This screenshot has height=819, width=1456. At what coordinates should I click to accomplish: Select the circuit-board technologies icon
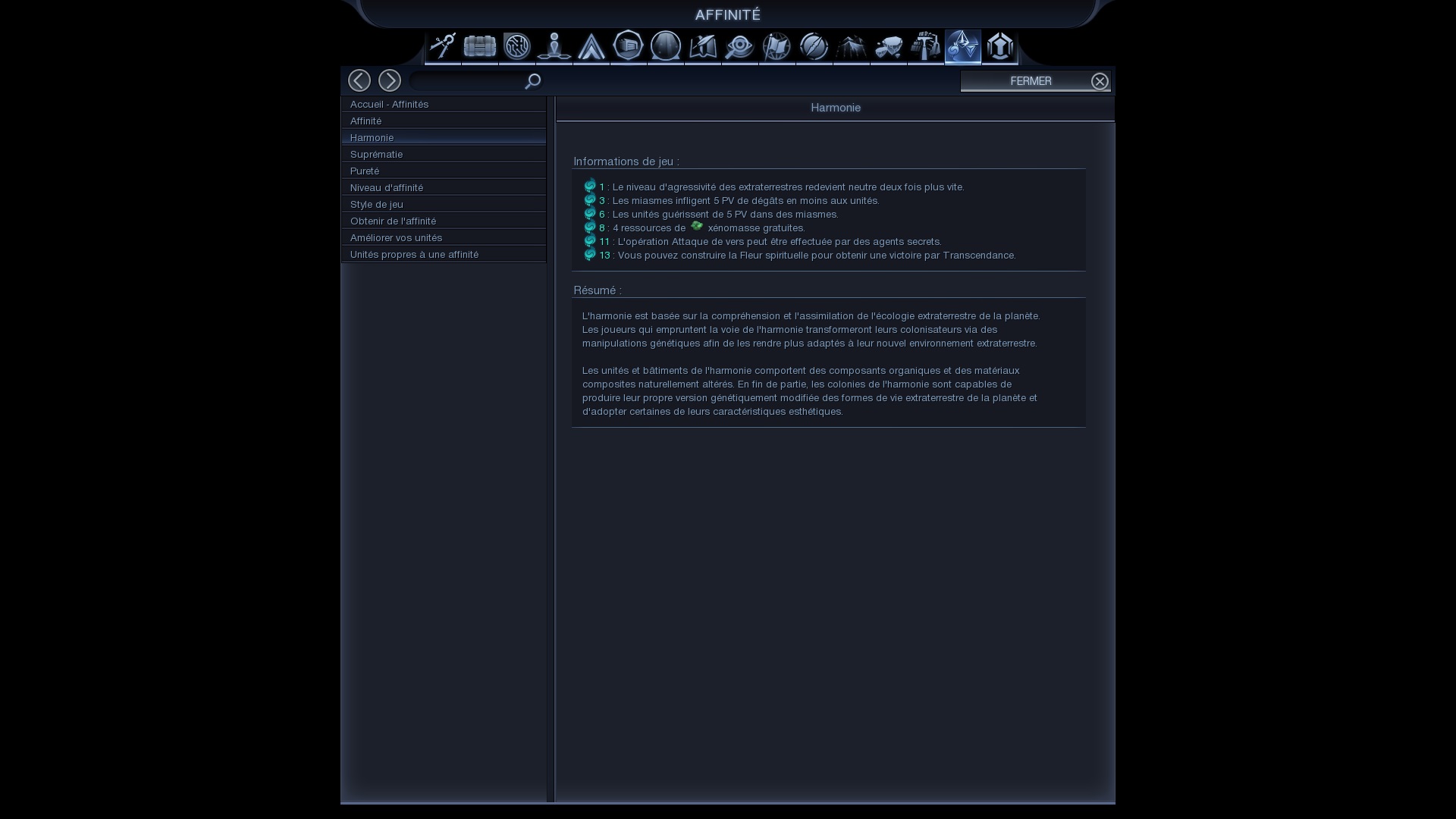pos(517,46)
